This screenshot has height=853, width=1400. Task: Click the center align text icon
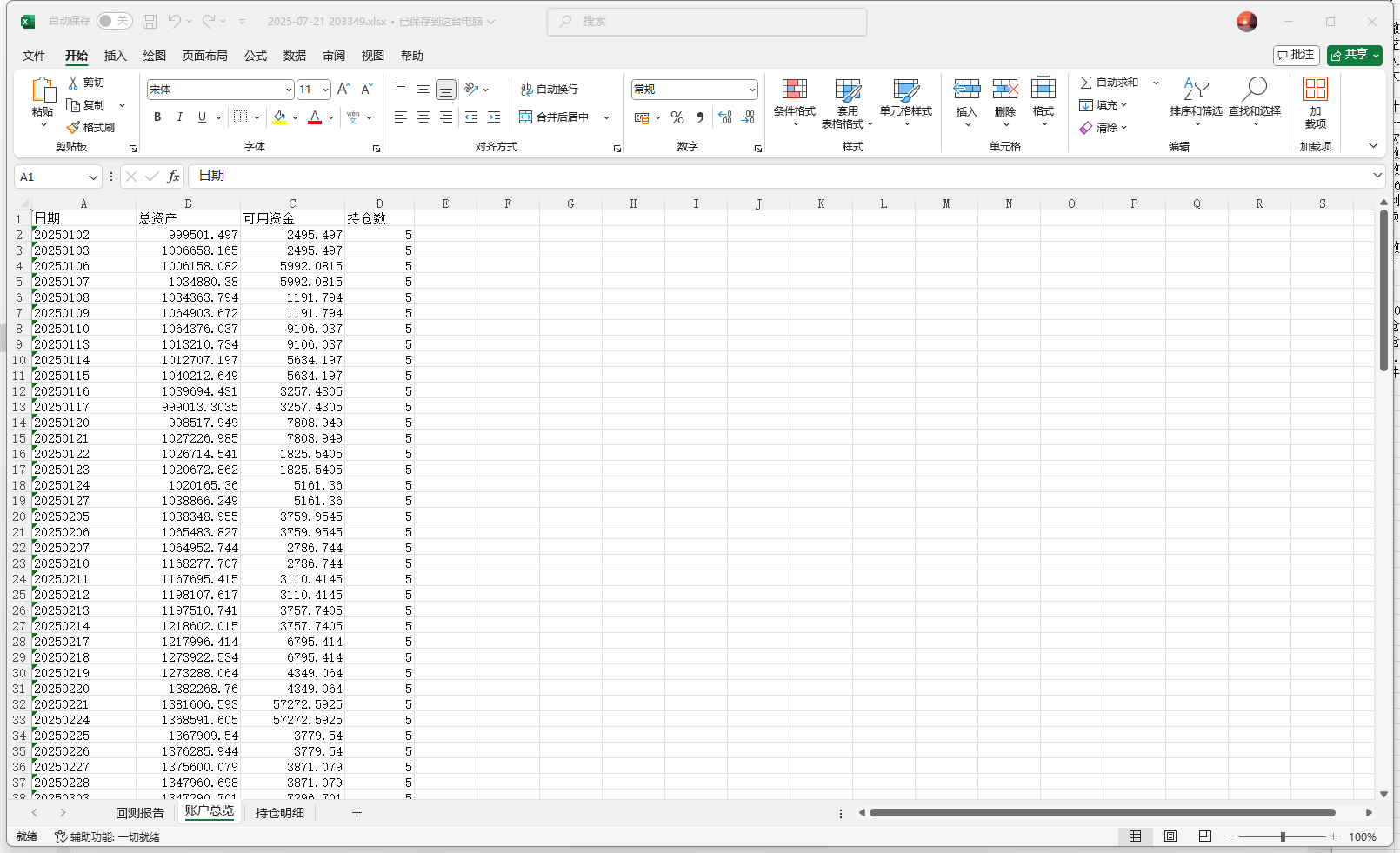tap(423, 117)
